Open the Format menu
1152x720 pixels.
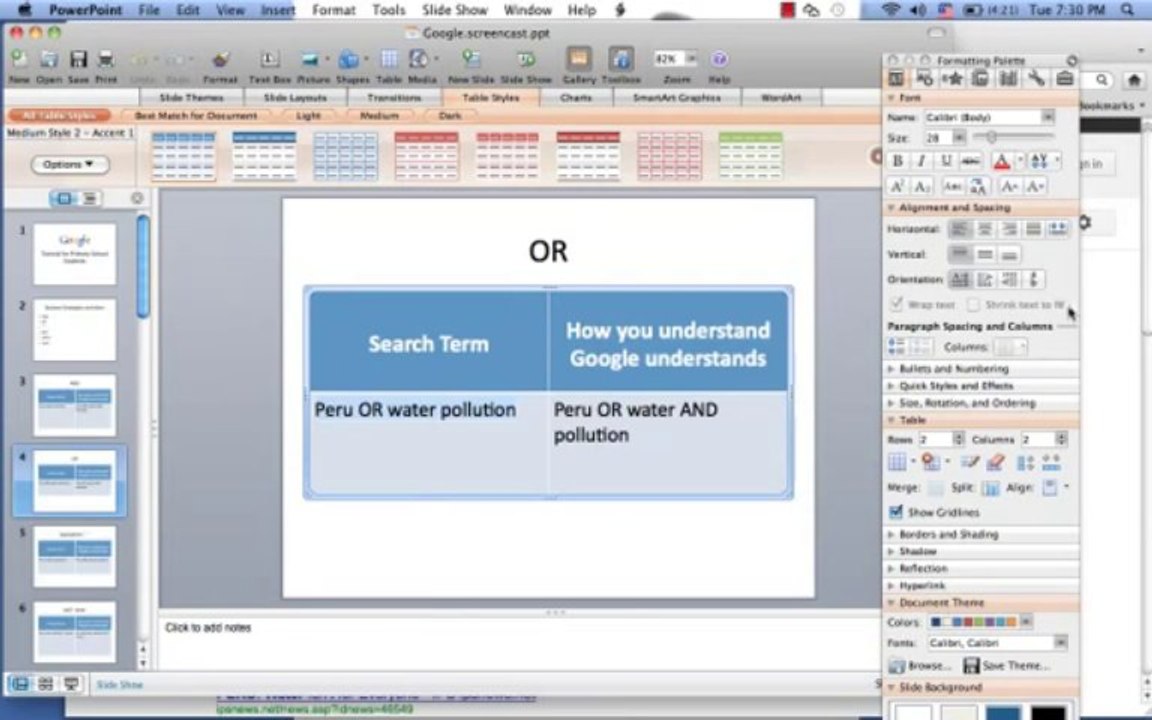click(334, 10)
